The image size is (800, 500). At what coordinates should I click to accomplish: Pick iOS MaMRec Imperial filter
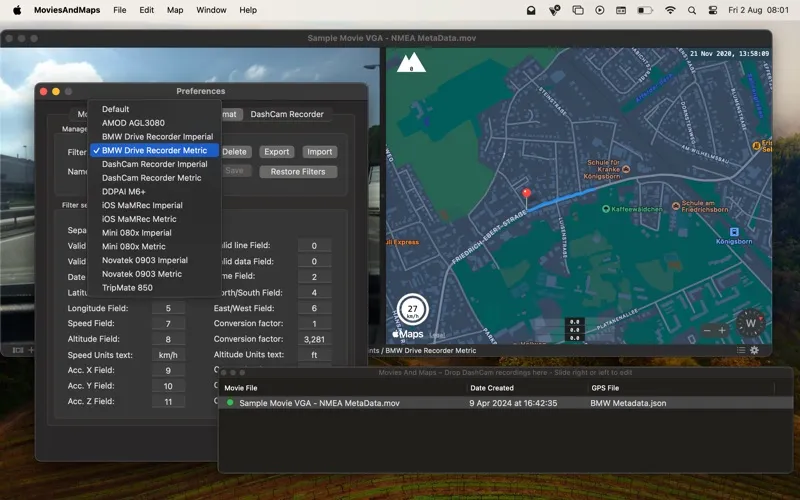(155, 205)
